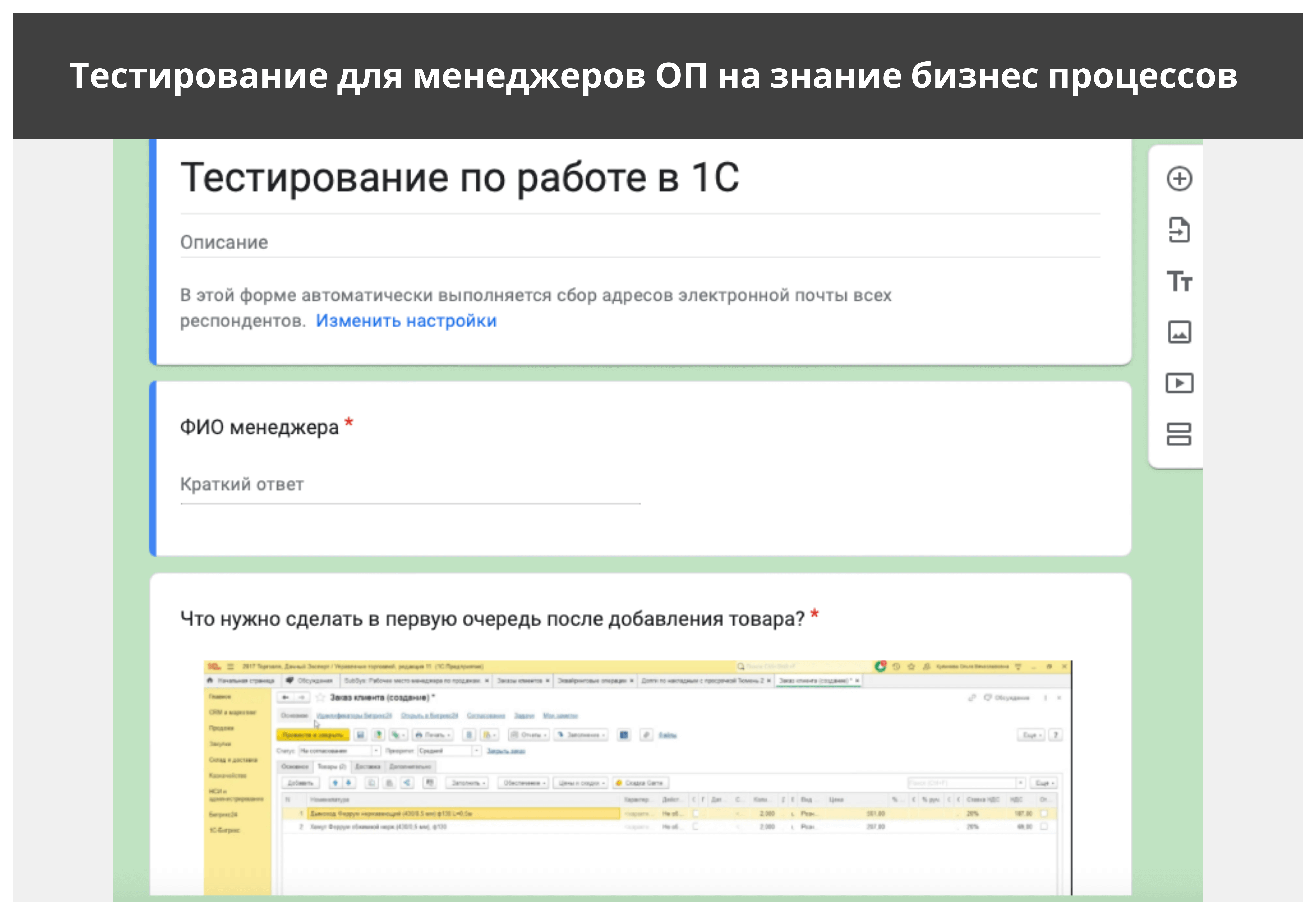Tick the last-column checkbox in row 1
This screenshot has height=915, width=1316.
point(1044,814)
